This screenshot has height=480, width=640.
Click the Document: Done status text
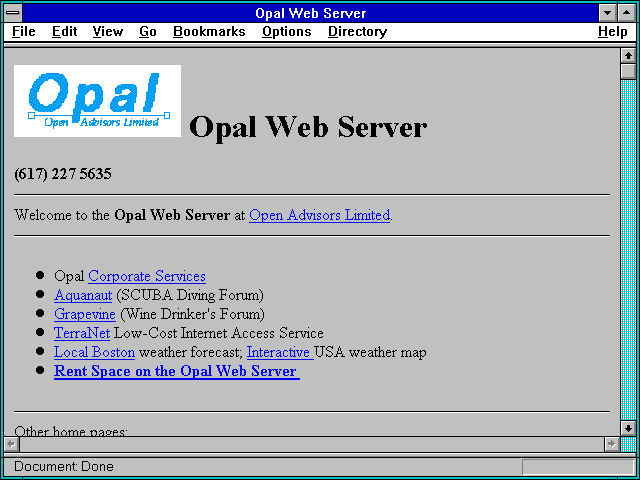64,466
